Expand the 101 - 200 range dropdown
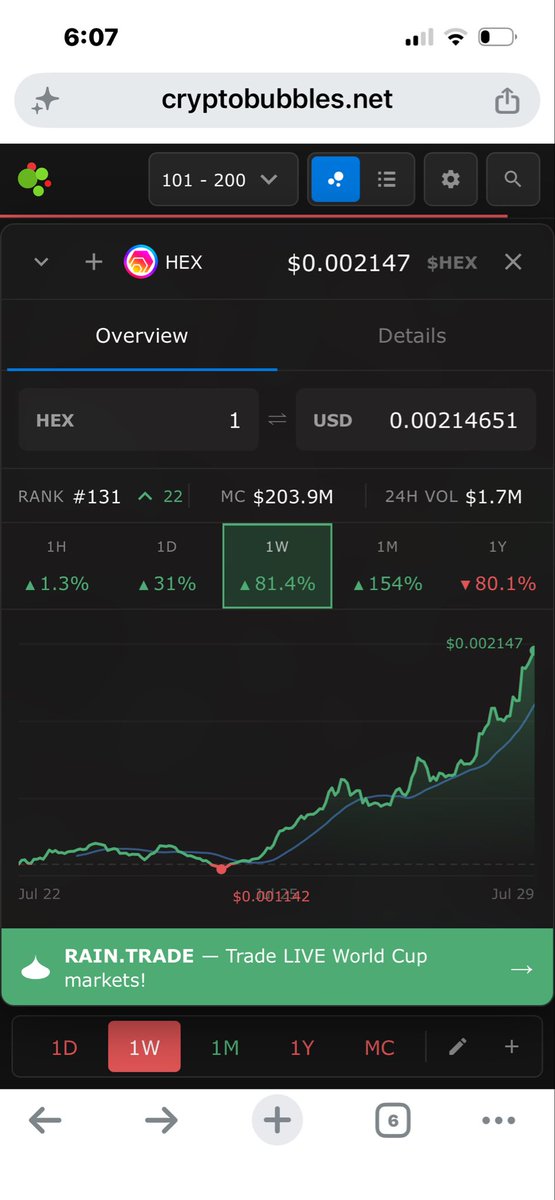 click(x=223, y=180)
